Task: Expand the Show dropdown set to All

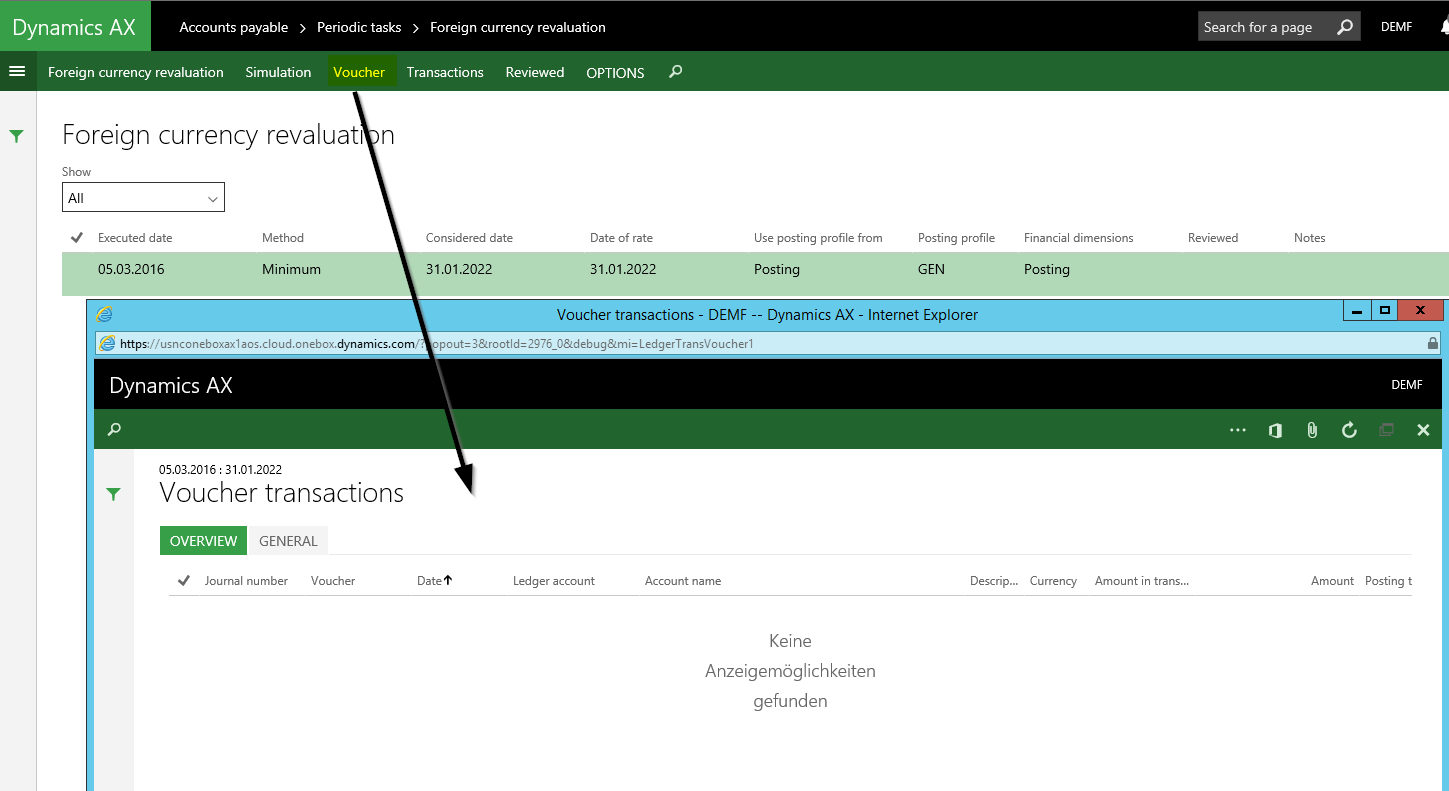Action: 143,198
